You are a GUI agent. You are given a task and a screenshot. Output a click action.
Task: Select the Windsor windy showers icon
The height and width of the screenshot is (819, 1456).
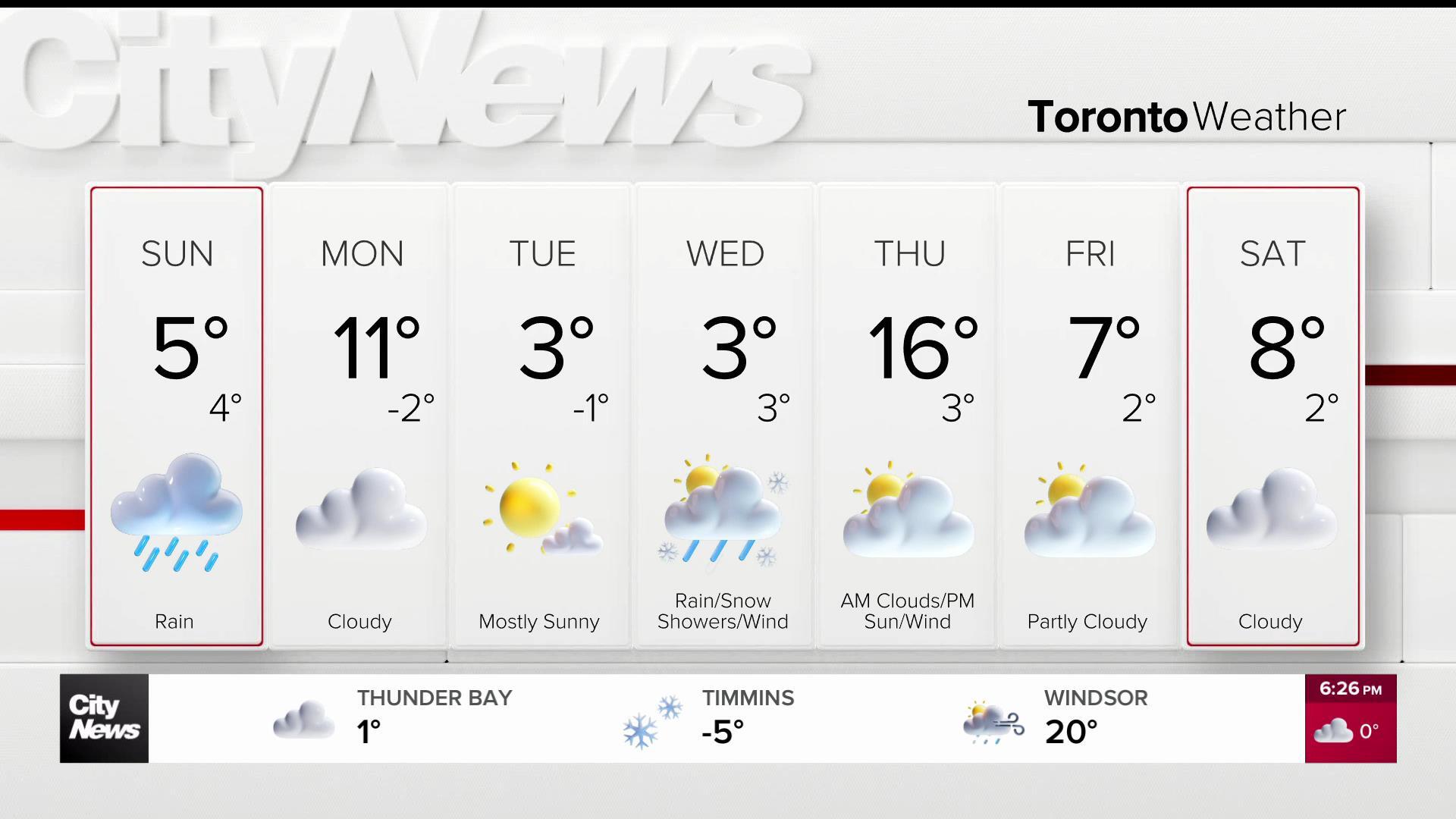[x=993, y=722]
